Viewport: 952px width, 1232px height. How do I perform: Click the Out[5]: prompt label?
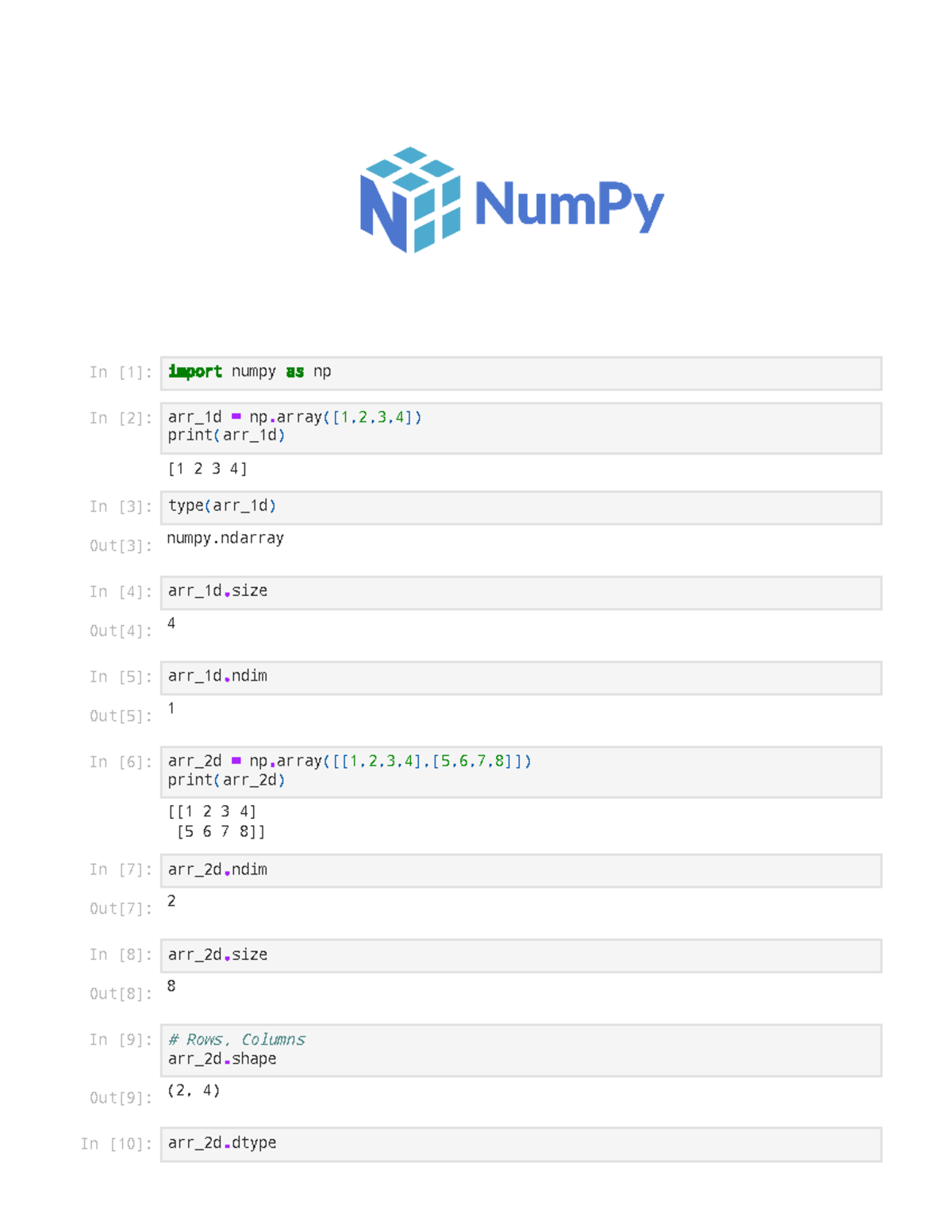coord(121,716)
